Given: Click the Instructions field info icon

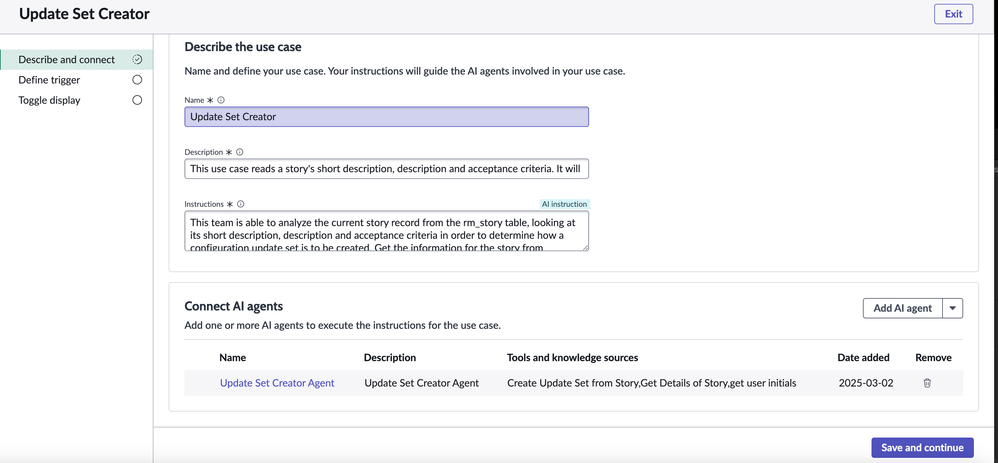Looking at the screenshot, I should (x=241, y=204).
